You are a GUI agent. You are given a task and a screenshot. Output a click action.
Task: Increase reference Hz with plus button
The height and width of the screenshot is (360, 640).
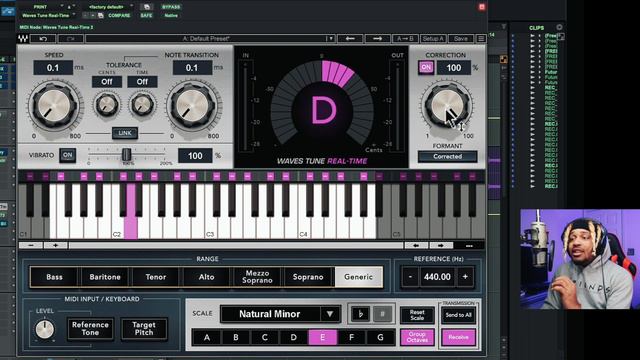click(465, 277)
